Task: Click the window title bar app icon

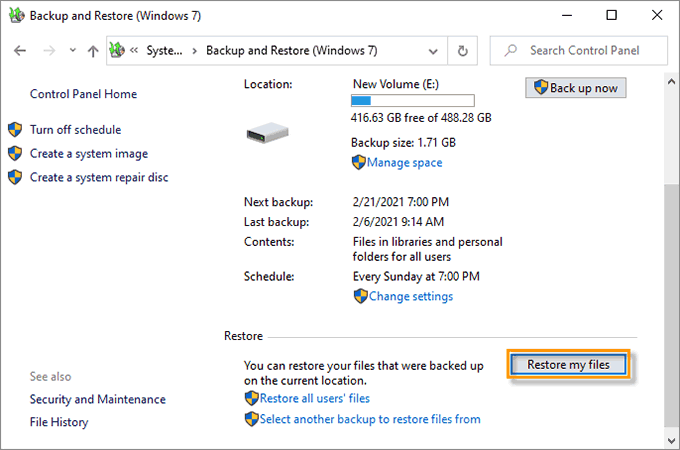Action: click(16, 16)
